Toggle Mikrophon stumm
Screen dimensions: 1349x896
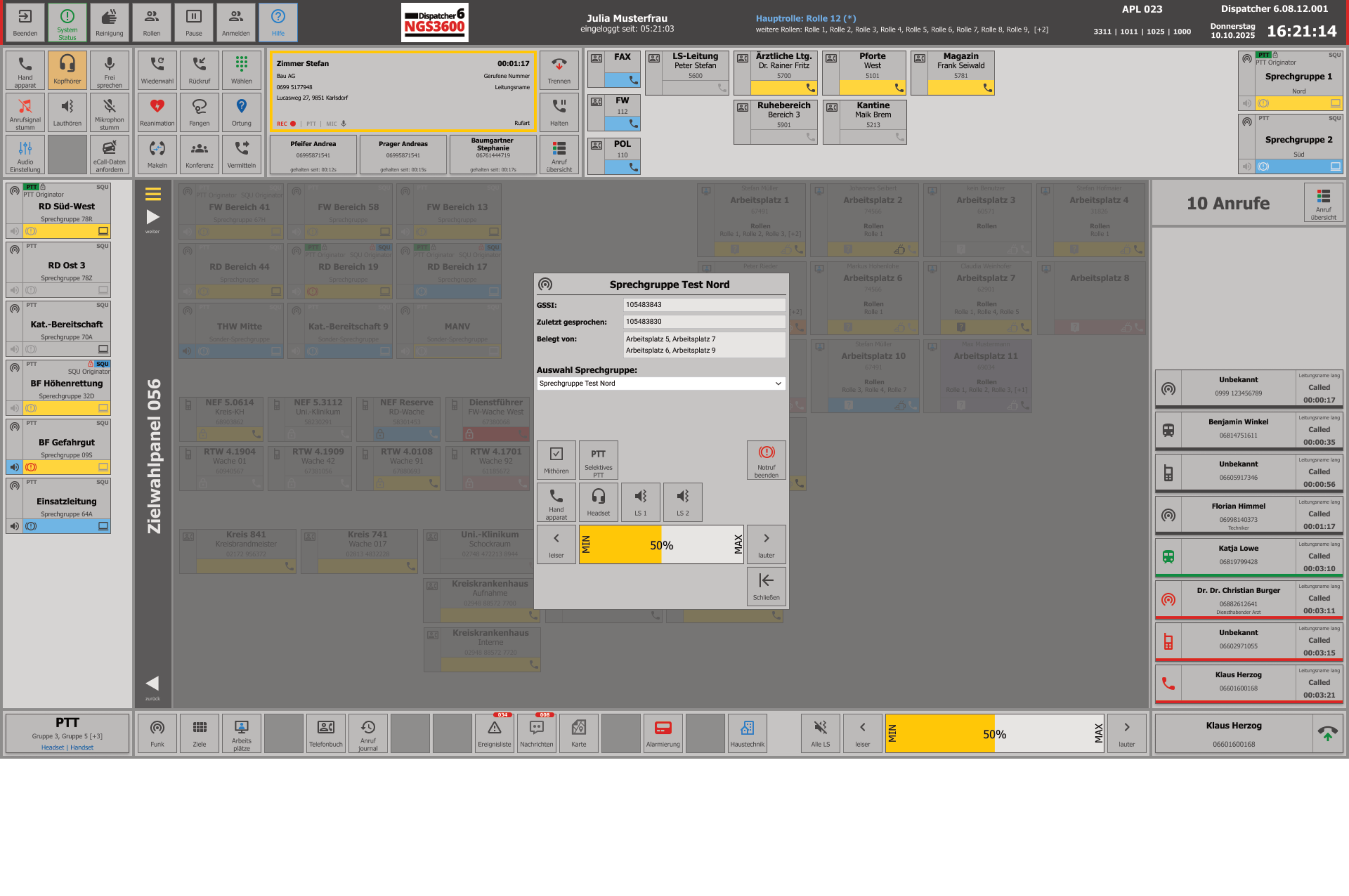pos(109,112)
